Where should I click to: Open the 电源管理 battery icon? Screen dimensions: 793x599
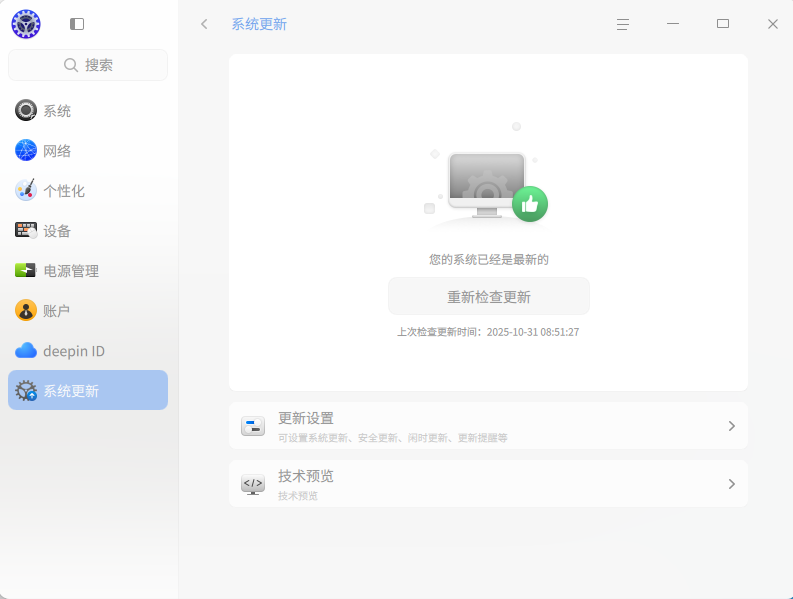point(26,270)
